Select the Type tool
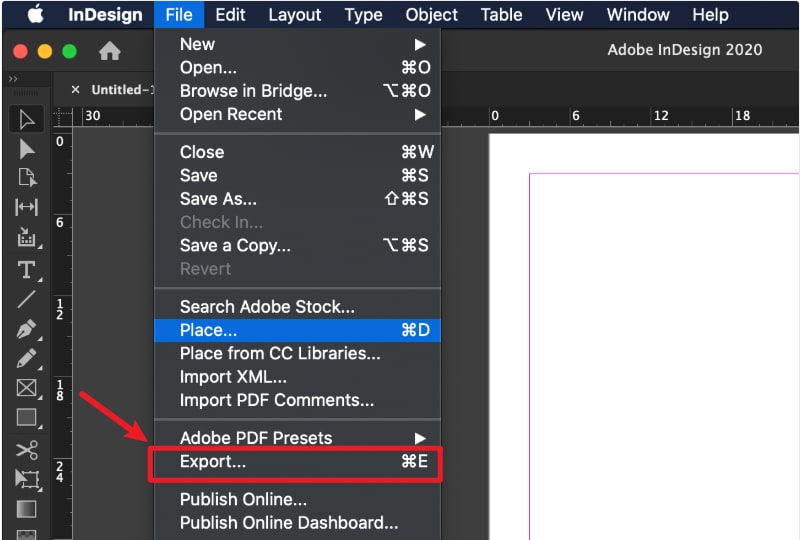800x540 pixels. coord(27,269)
